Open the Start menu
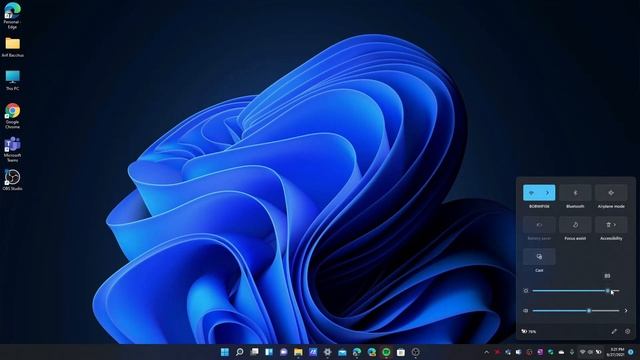 [x=225, y=352]
